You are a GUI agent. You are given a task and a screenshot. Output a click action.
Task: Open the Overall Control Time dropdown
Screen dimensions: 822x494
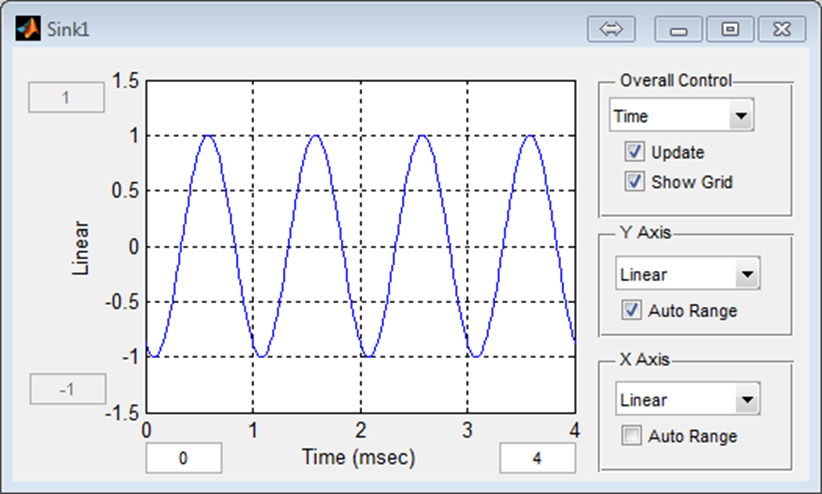[740, 117]
